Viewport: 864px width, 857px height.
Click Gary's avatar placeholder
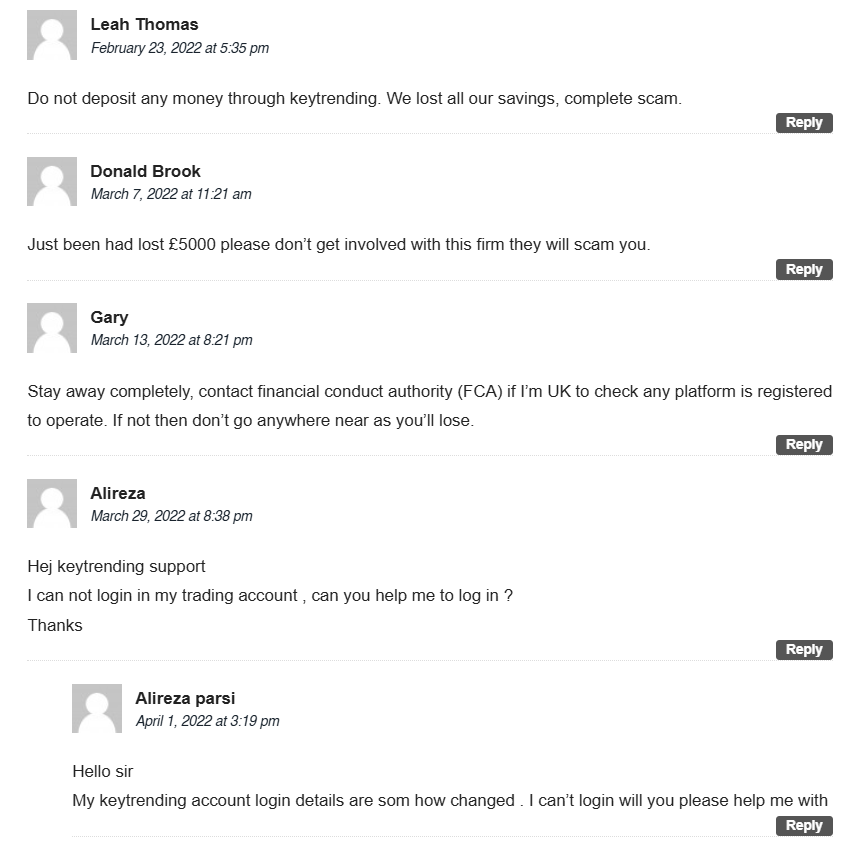(52, 328)
